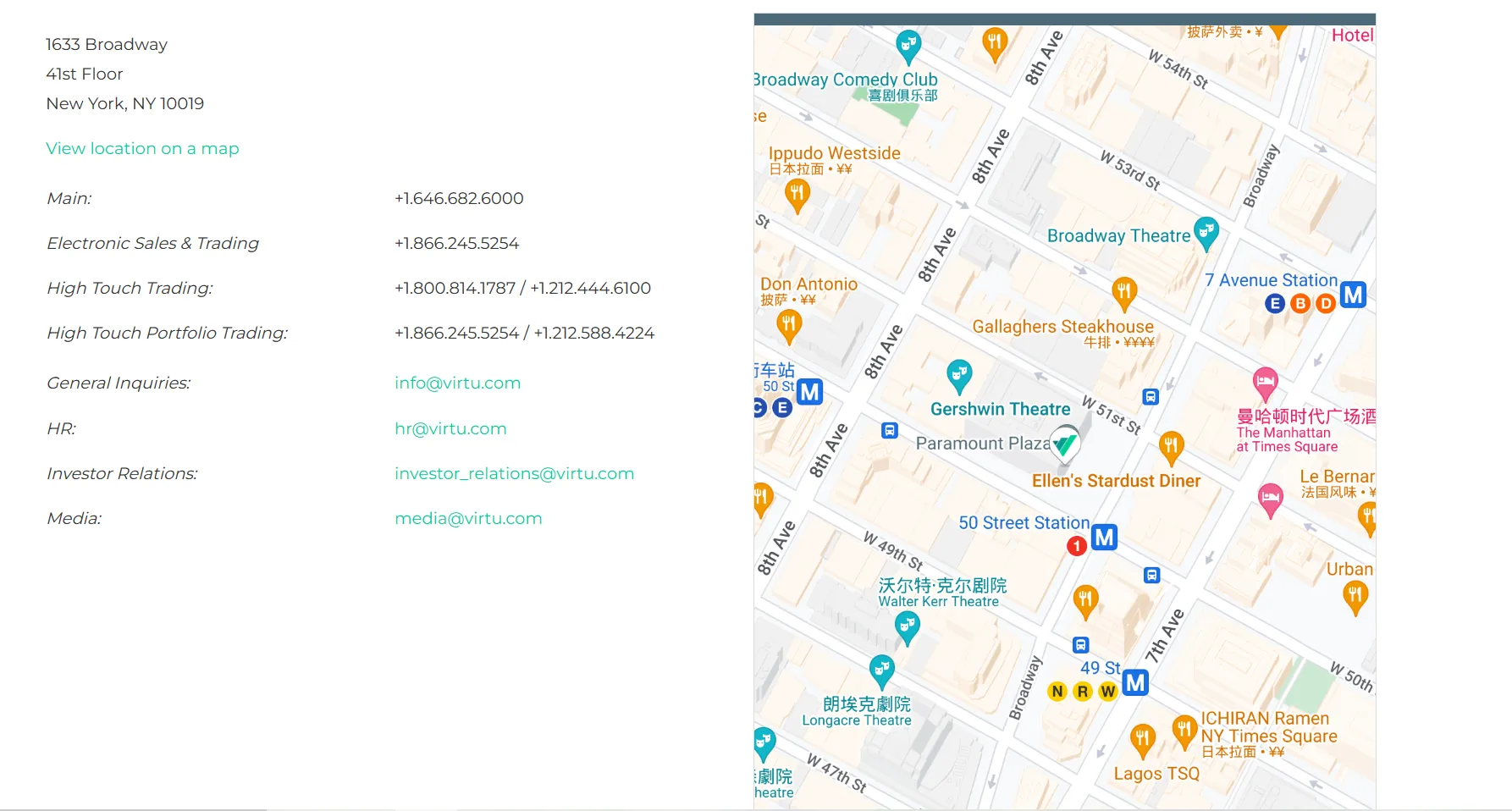Select the Broadway Theatre map label
The width and height of the screenshot is (1512, 811).
click(1119, 236)
